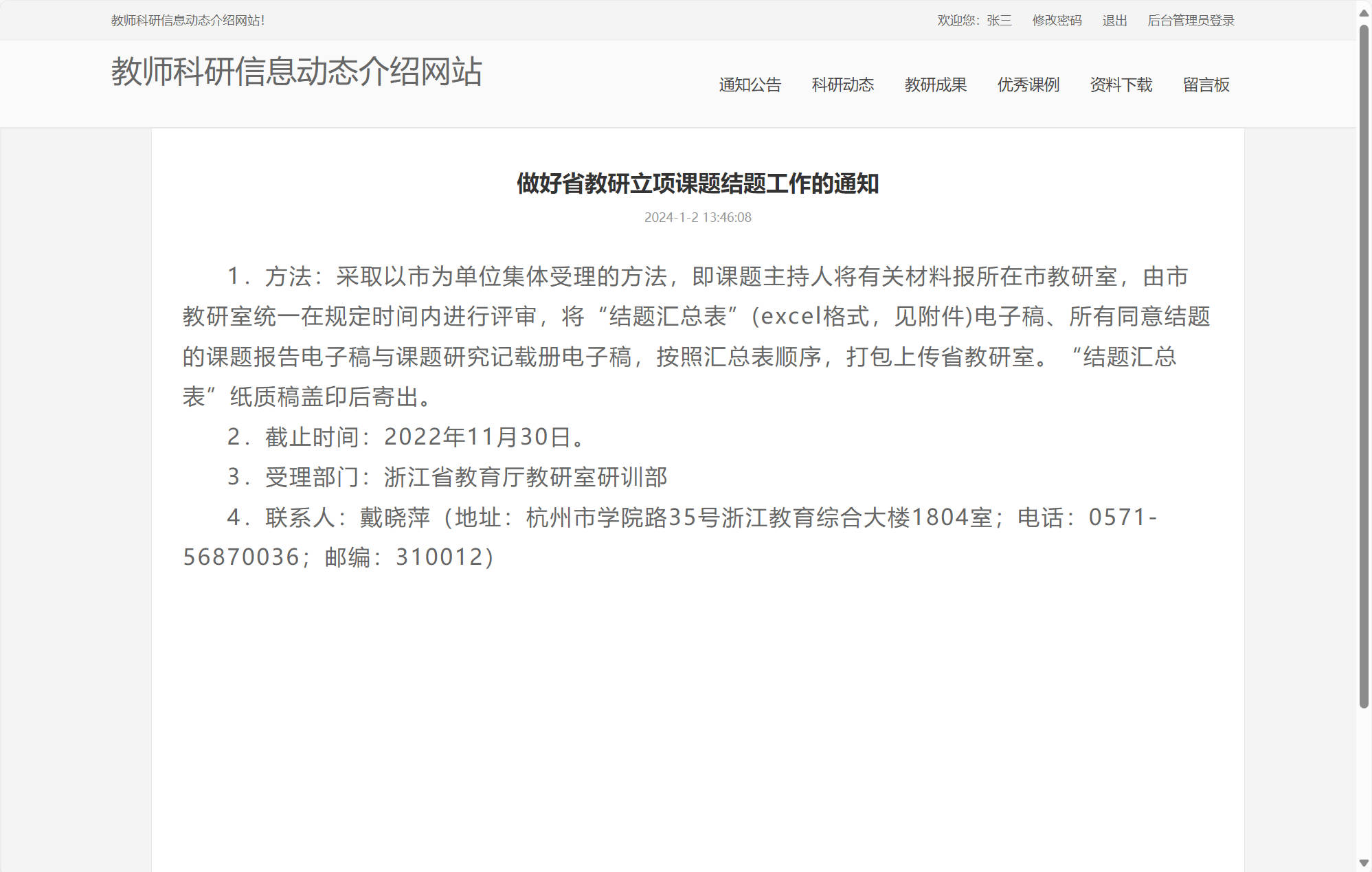Switch to the 科研动态 section
This screenshot has height=872, width=1372.
click(842, 85)
